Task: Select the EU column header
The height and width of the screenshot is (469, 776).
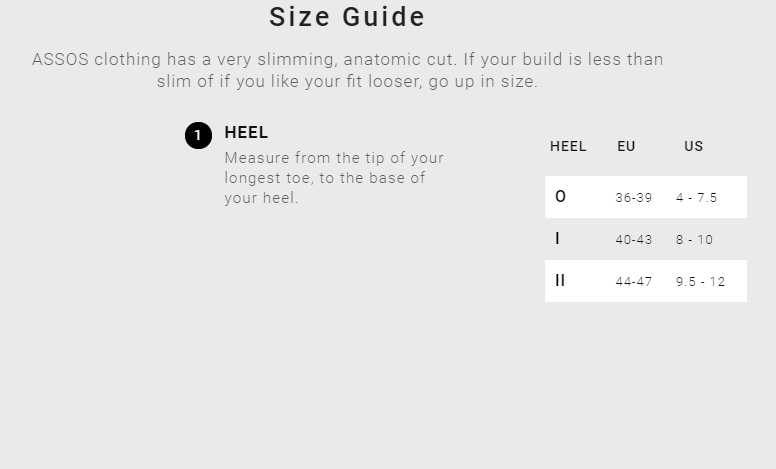Action: tap(626, 146)
